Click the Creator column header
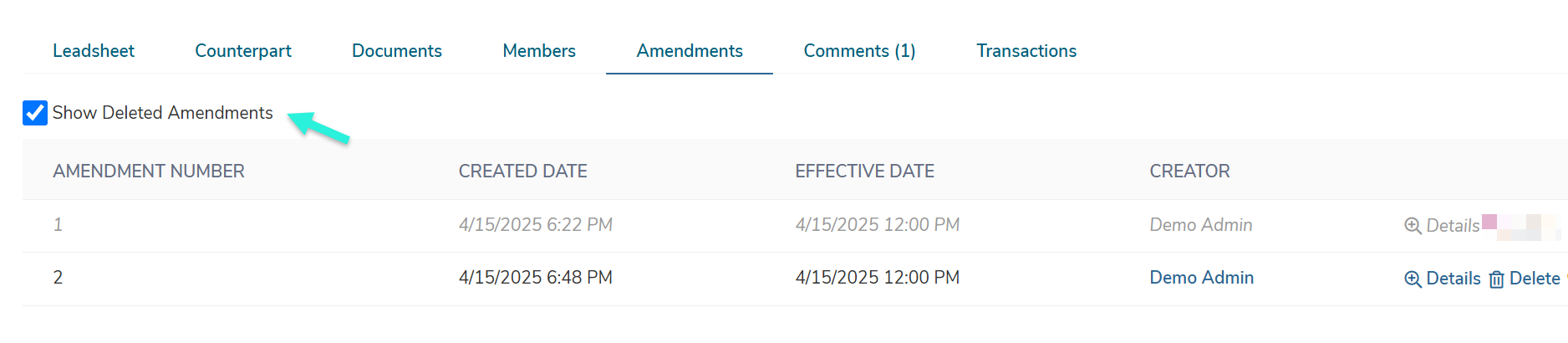1568x343 pixels. (x=1189, y=171)
